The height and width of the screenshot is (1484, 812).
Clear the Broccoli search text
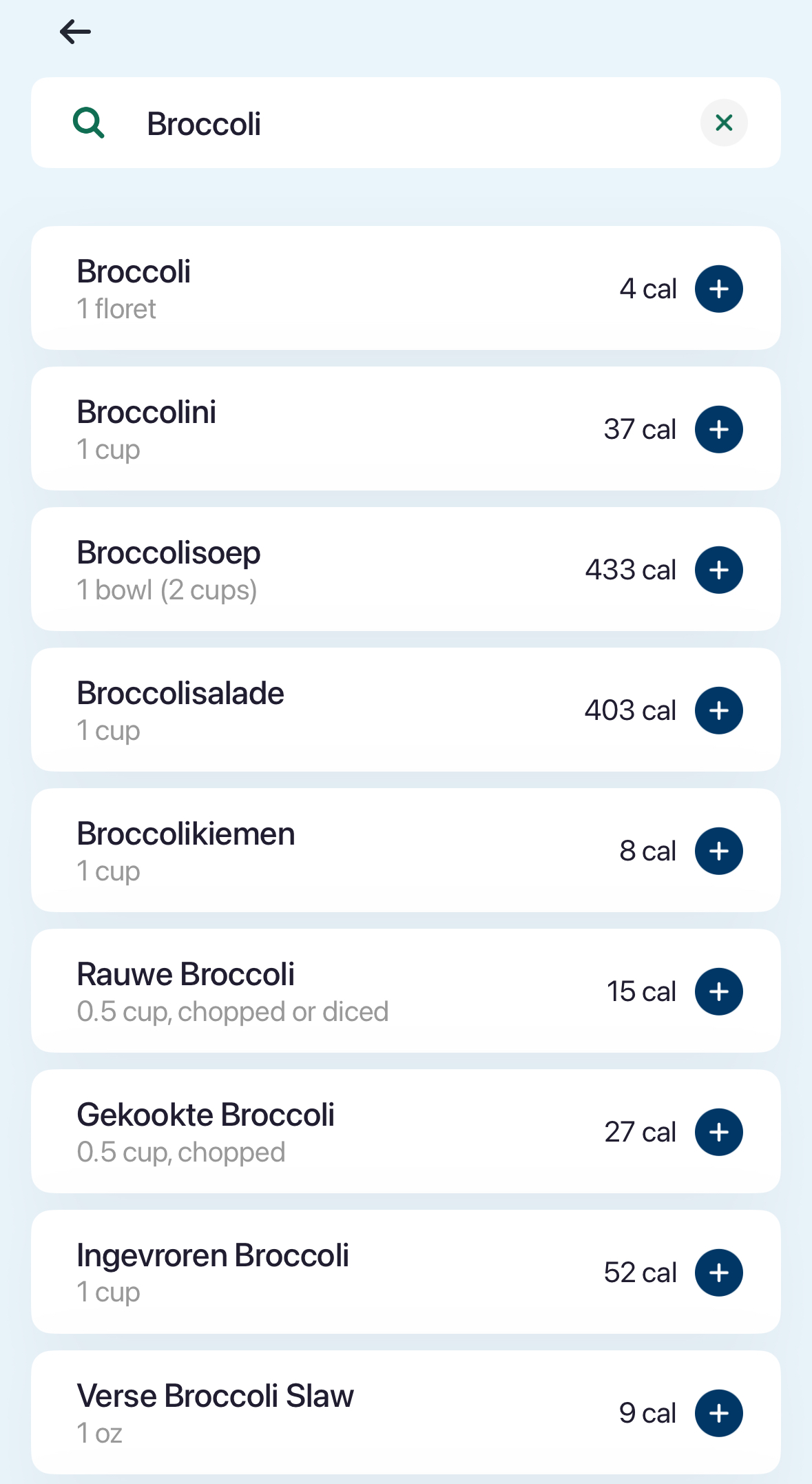click(723, 123)
